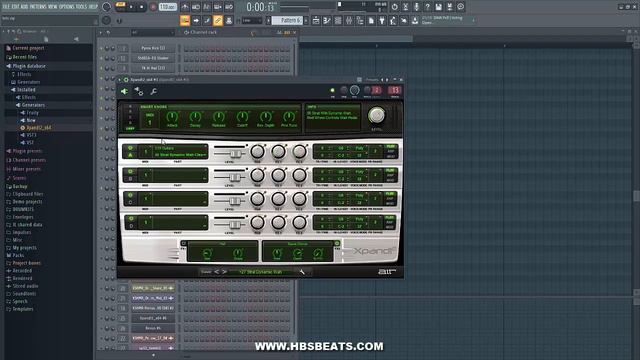Open the Playlist view icon
This screenshot has height=360, width=640.
tap(316, 20)
